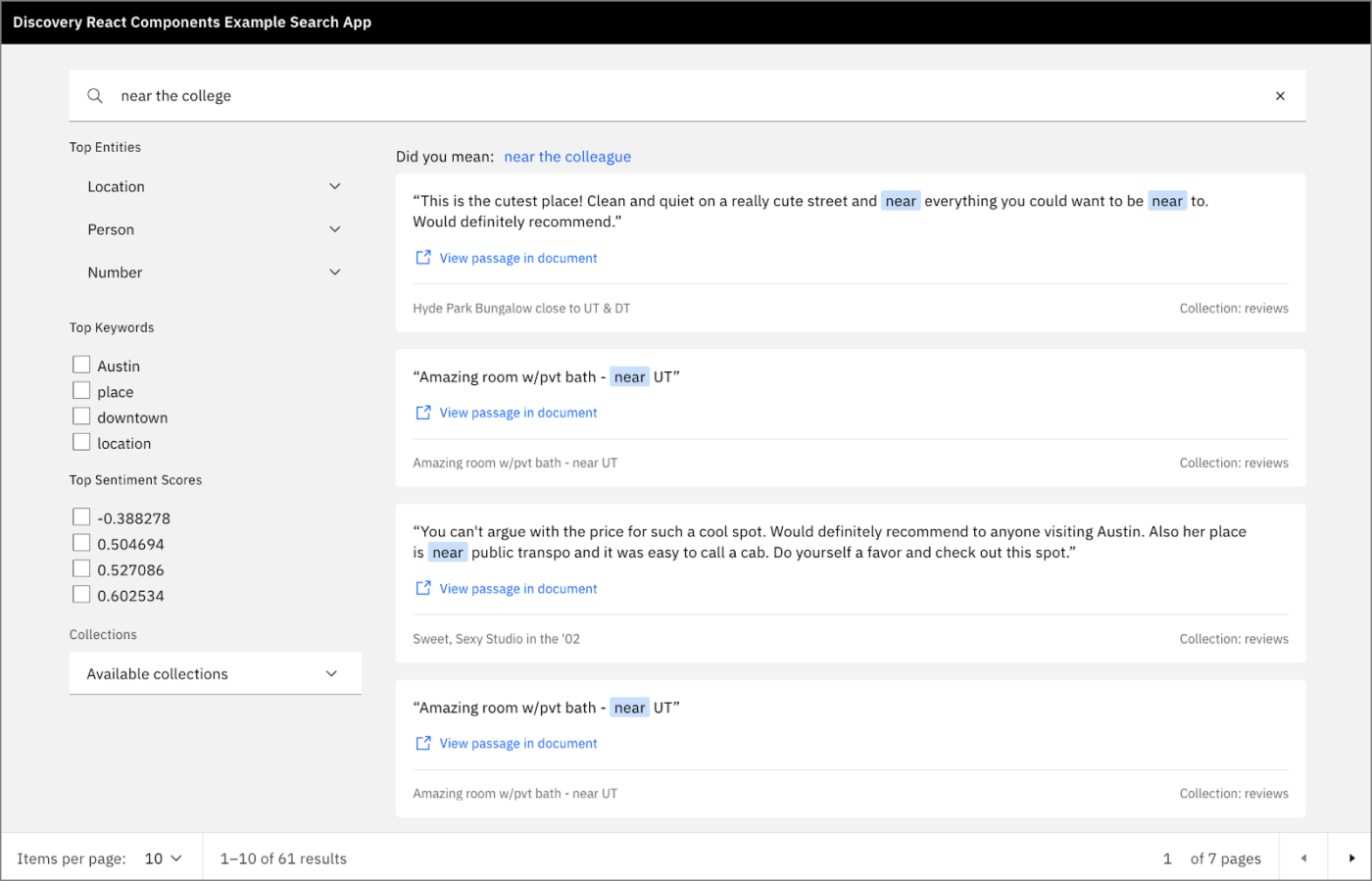Check the Austin keyword checkbox
1372x881 pixels.
pyautogui.click(x=81, y=365)
